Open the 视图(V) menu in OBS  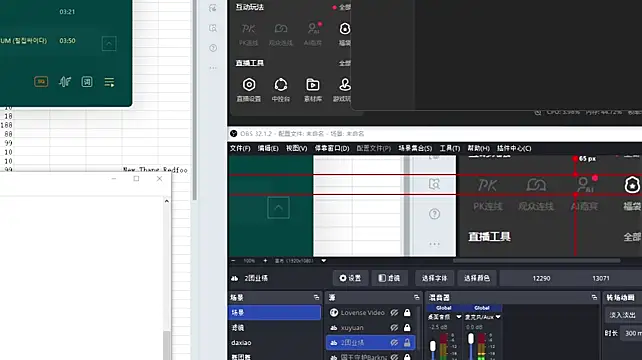tap(296, 148)
